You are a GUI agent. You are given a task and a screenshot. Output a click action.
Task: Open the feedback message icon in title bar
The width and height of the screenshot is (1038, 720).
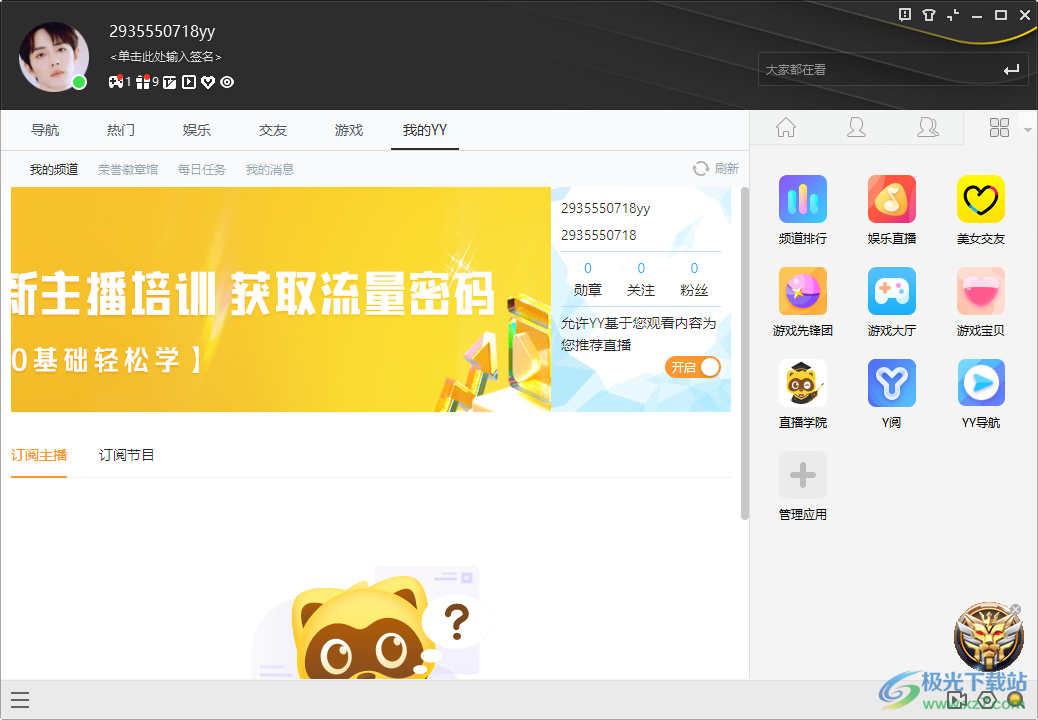[x=905, y=15]
